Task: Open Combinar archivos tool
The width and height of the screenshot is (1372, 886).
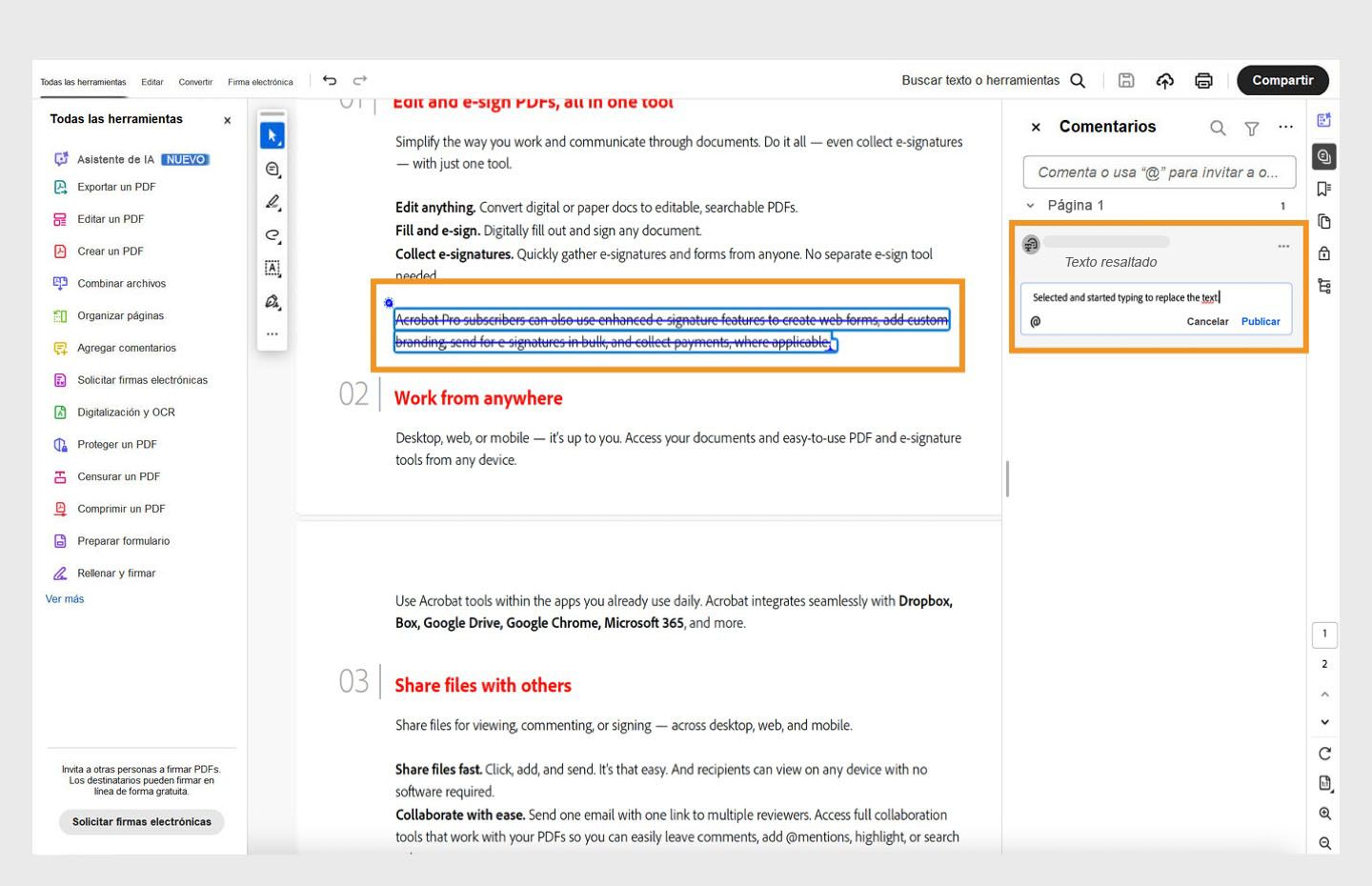Action: coord(110,284)
